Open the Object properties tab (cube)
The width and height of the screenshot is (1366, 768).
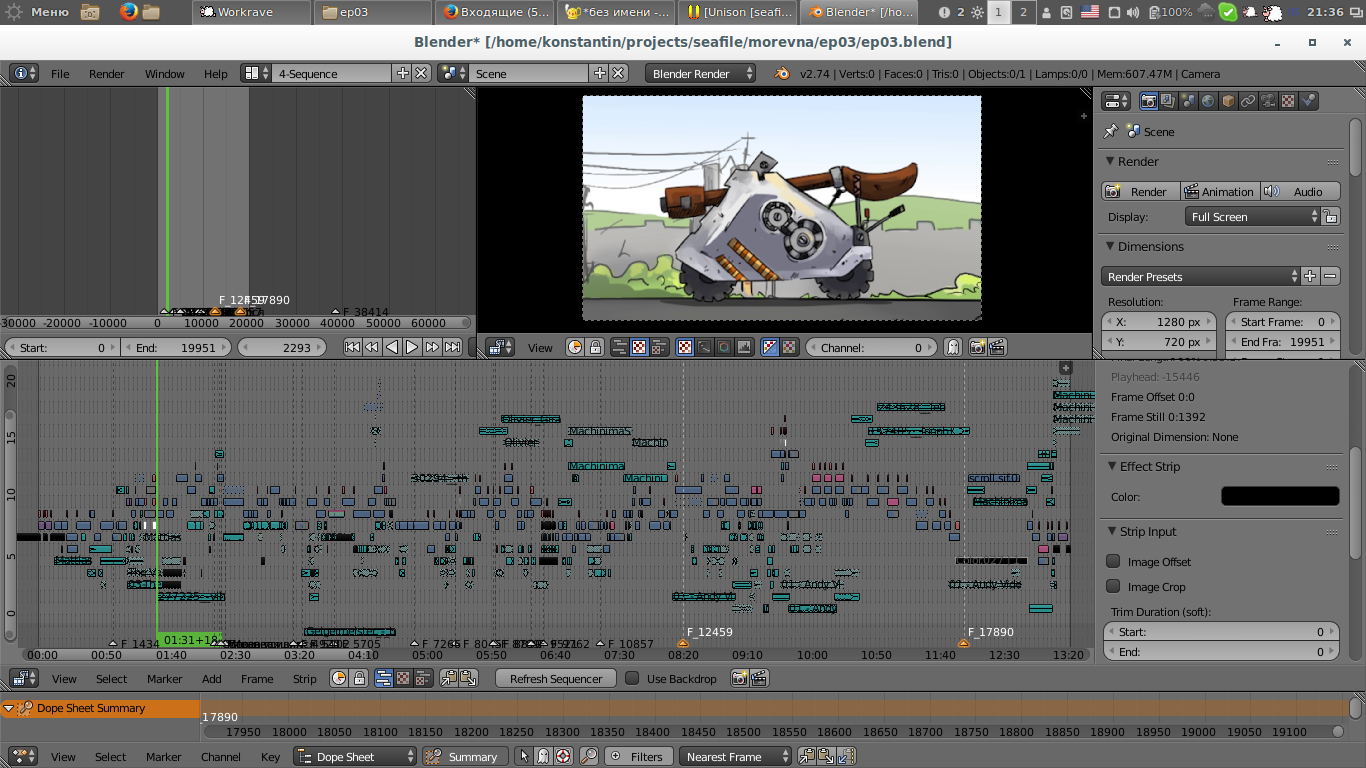tap(1228, 101)
